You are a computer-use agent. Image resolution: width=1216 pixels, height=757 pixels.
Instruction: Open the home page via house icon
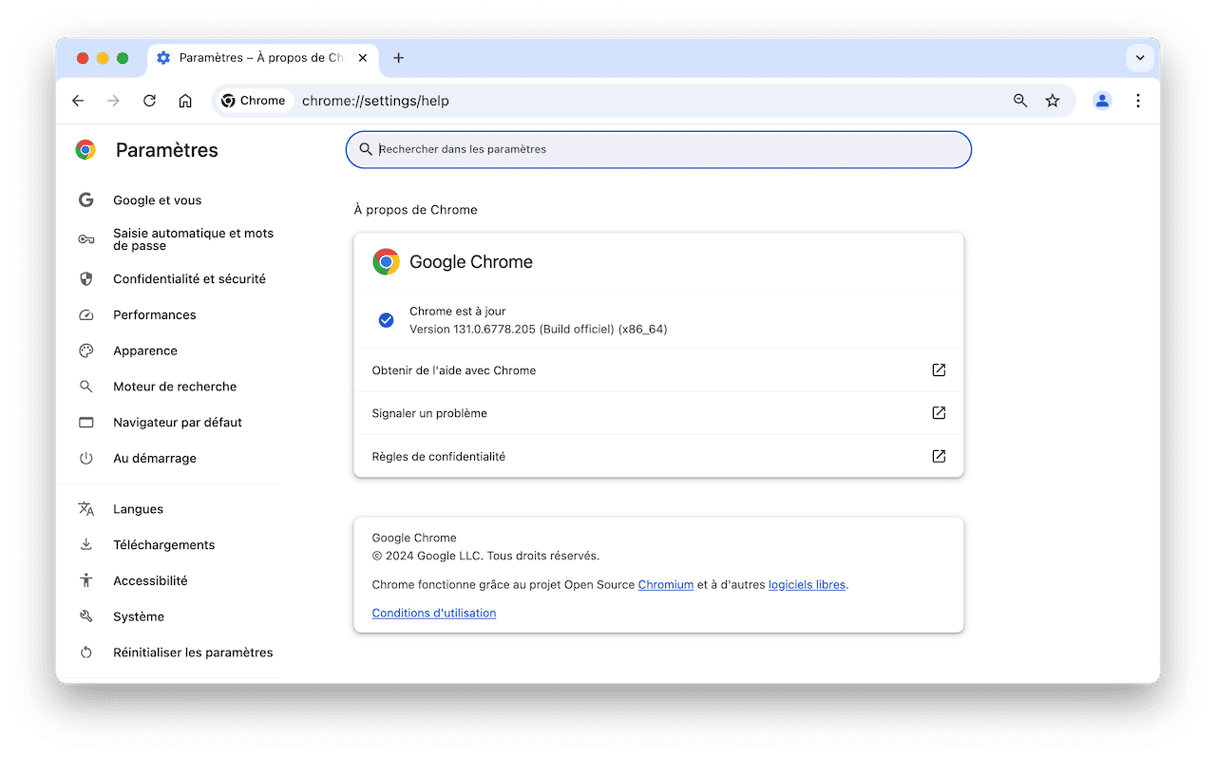tap(185, 101)
